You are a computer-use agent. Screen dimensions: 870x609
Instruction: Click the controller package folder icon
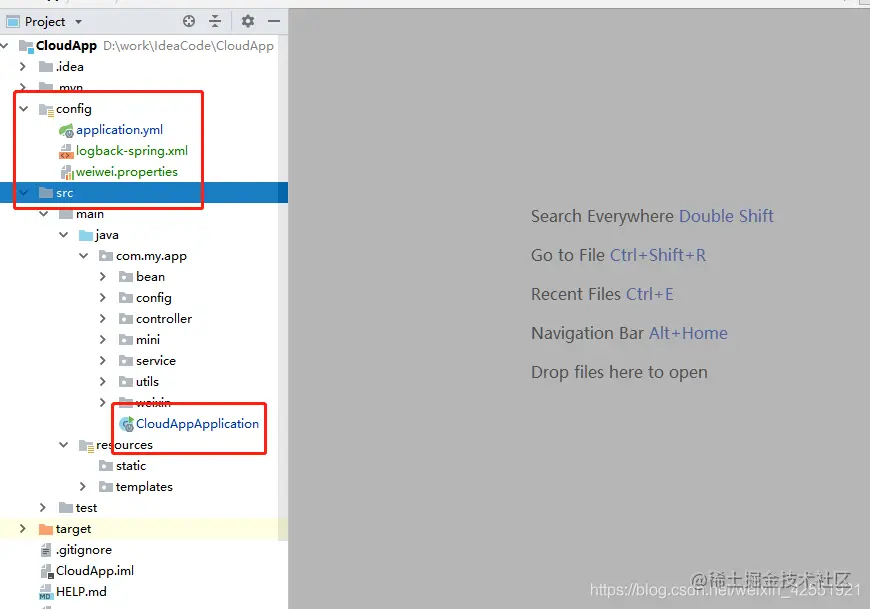126,319
